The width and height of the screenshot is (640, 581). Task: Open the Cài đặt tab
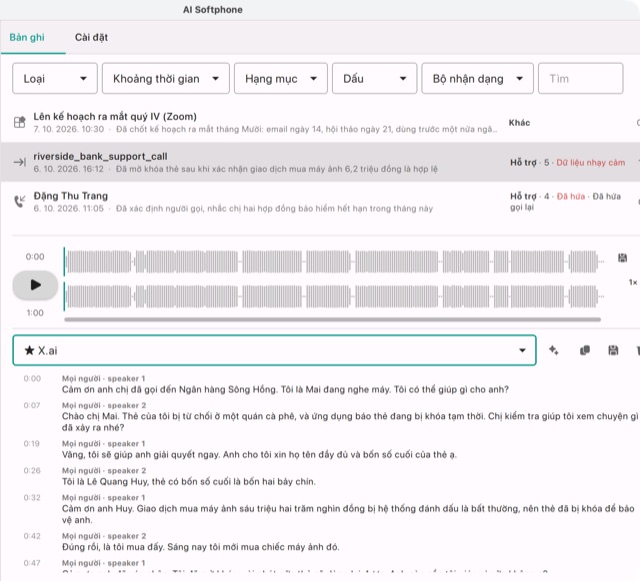(91, 38)
